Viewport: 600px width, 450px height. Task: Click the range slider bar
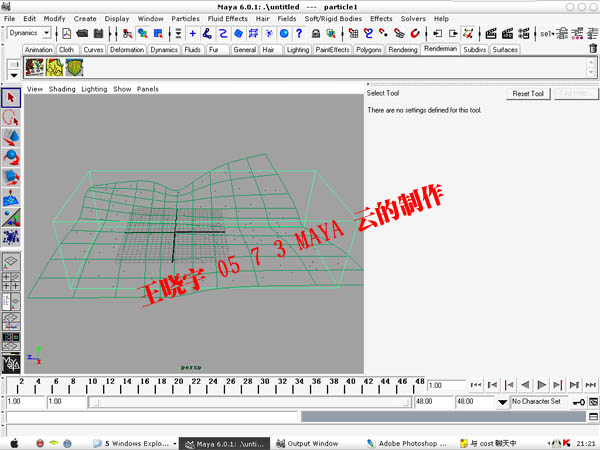pyautogui.click(x=250, y=402)
